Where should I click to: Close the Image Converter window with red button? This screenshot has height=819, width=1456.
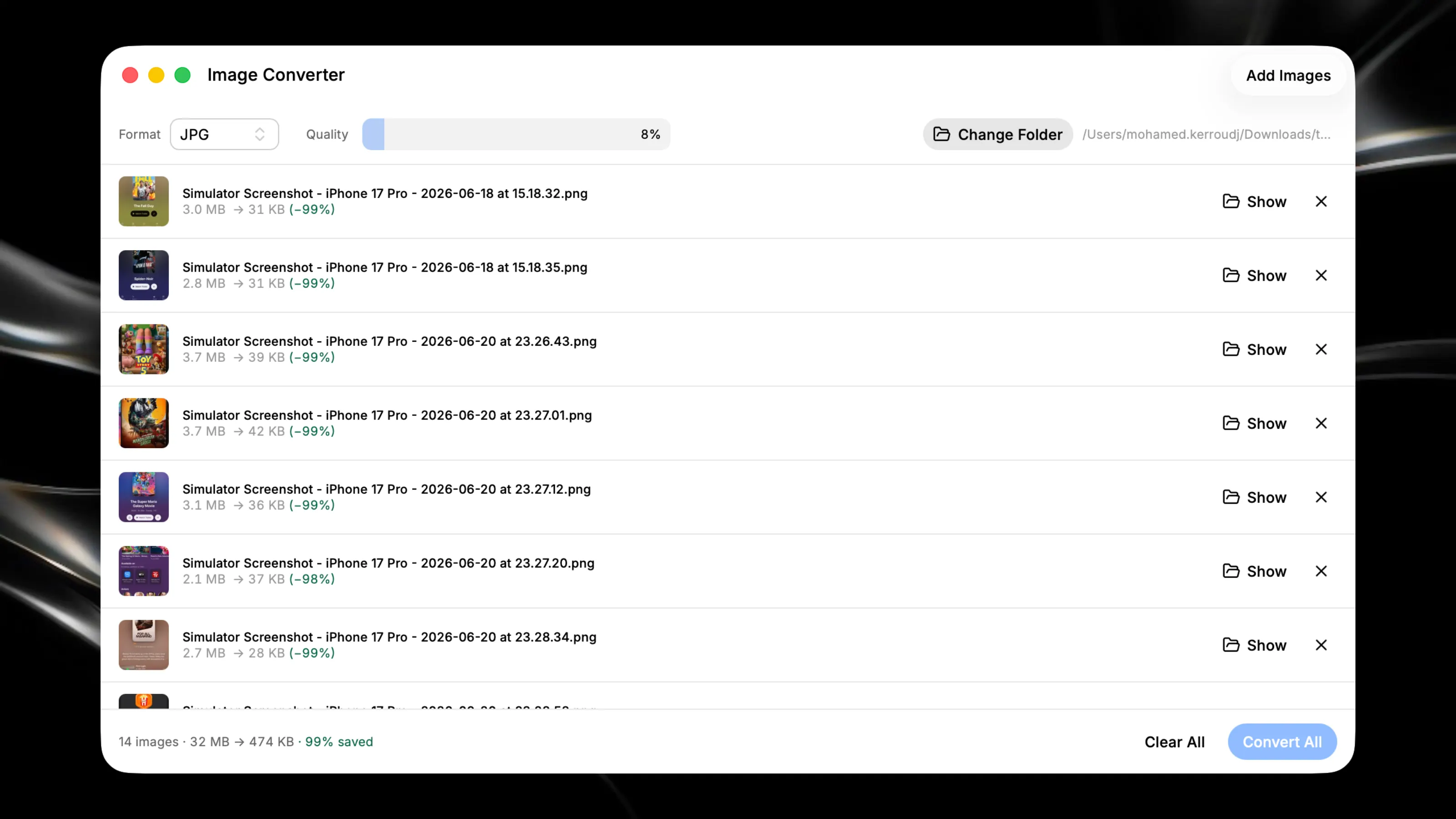(x=130, y=75)
